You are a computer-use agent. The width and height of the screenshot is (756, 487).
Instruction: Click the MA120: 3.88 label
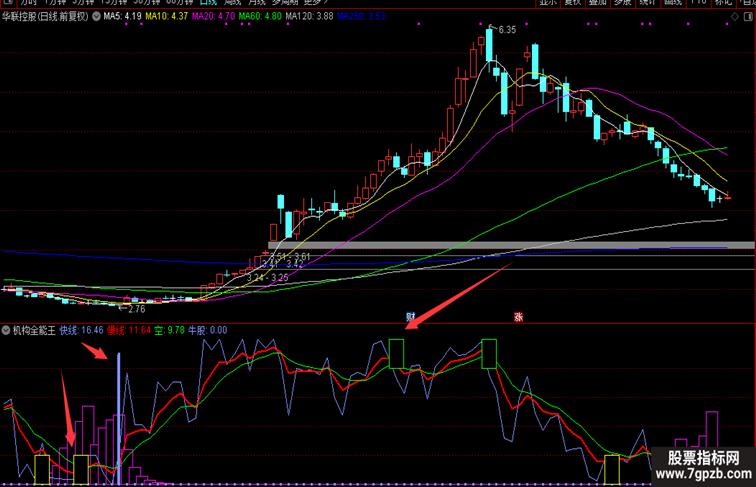tap(309, 16)
